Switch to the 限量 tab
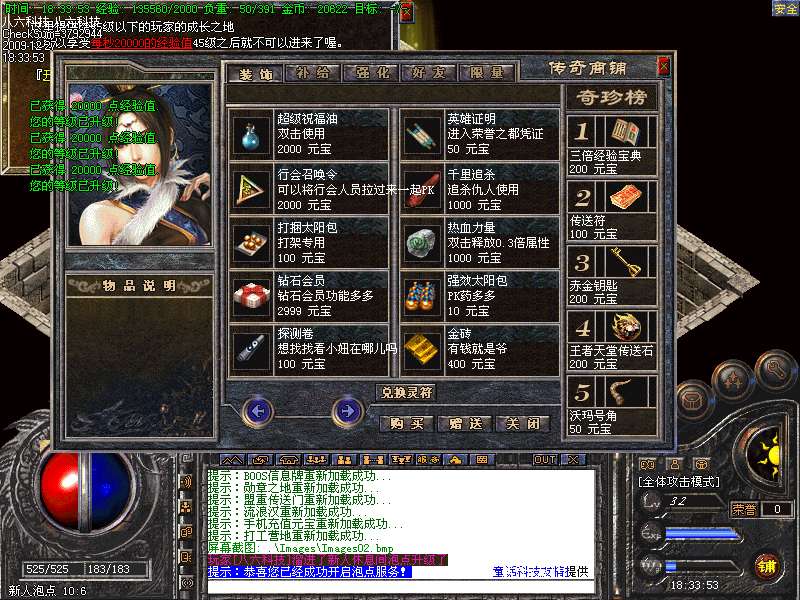The height and width of the screenshot is (600, 800). [x=487, y=73]
